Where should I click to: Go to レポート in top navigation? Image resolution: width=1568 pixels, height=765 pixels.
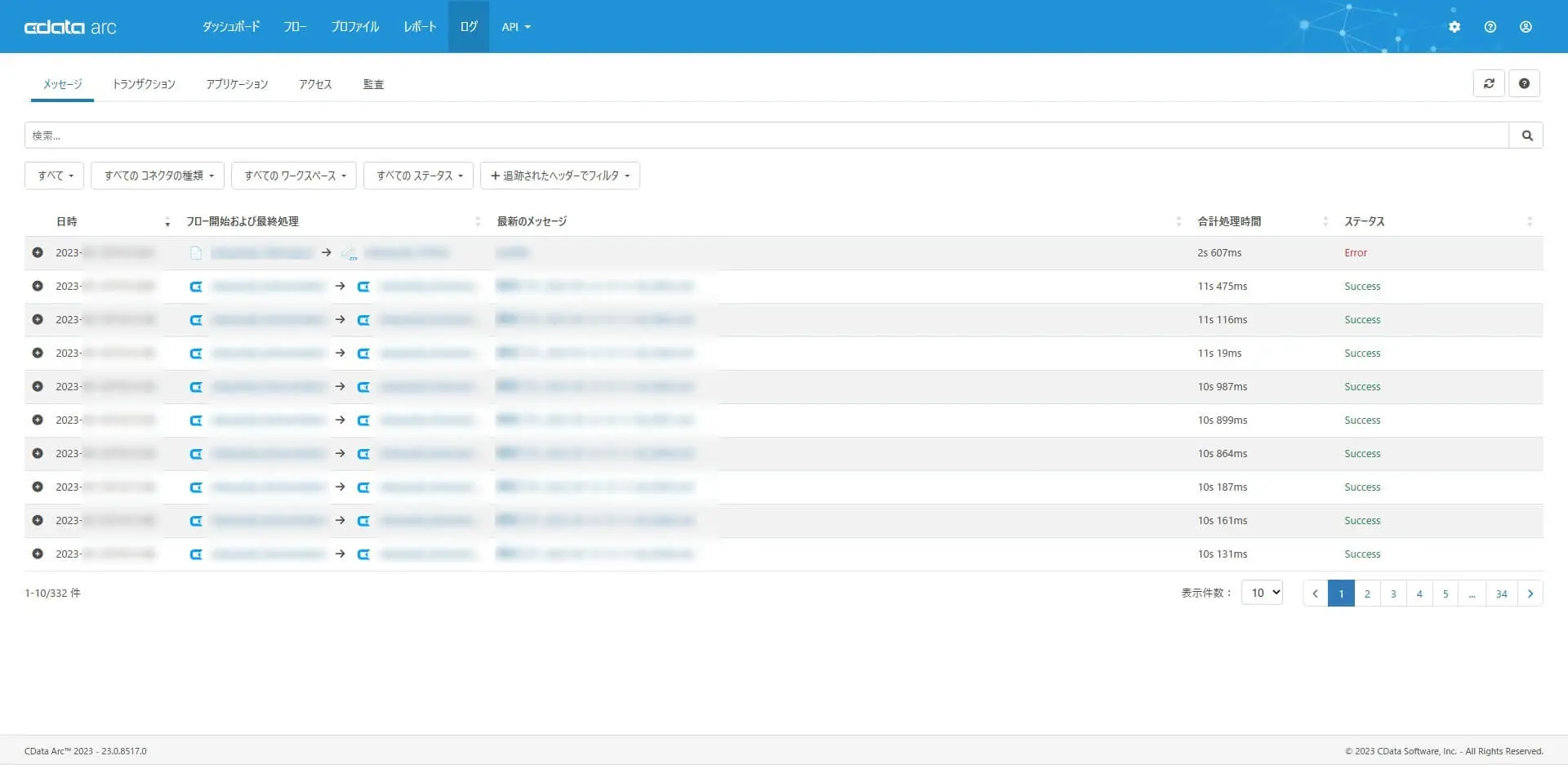click(420, 27)
